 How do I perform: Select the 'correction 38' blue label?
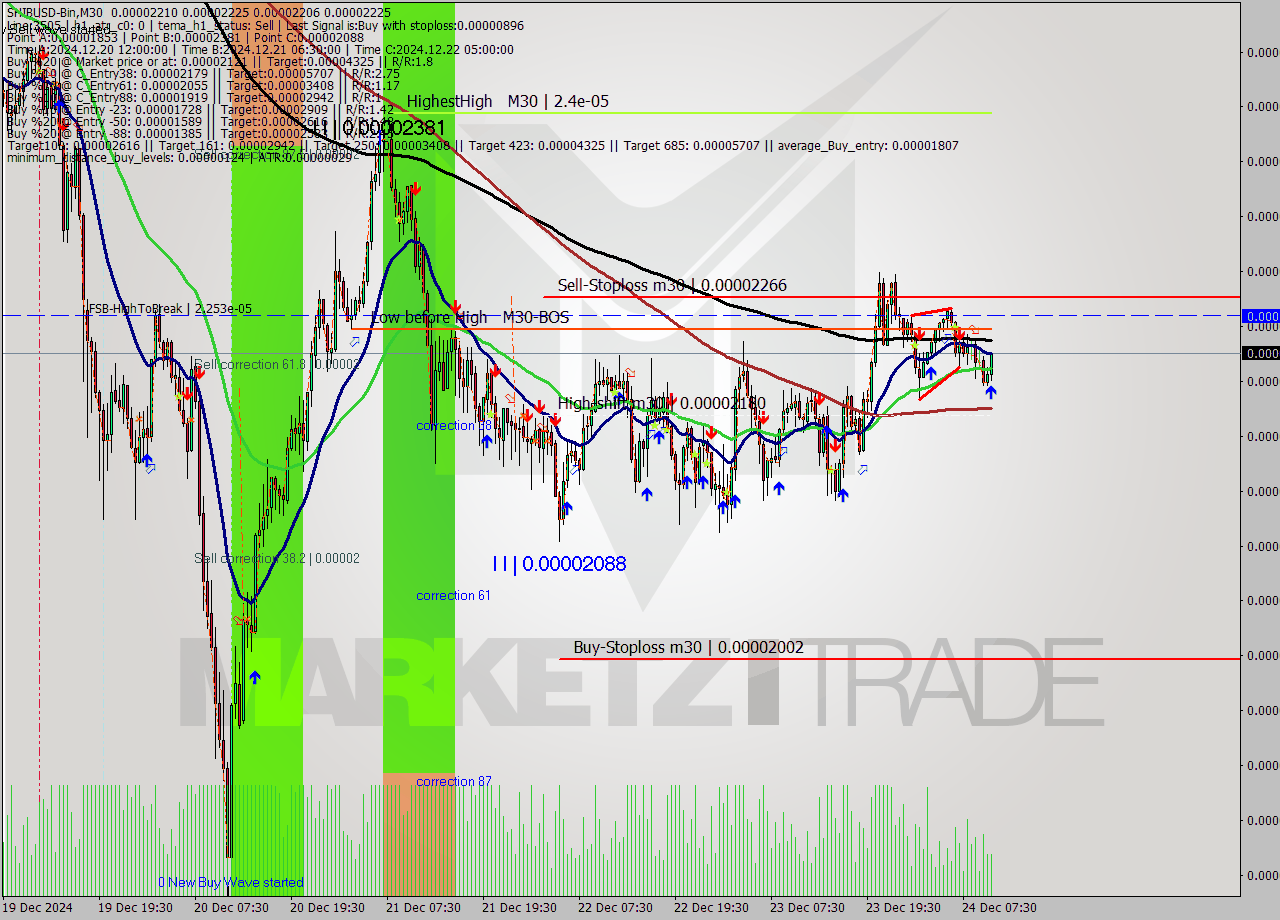pos(454,425)
